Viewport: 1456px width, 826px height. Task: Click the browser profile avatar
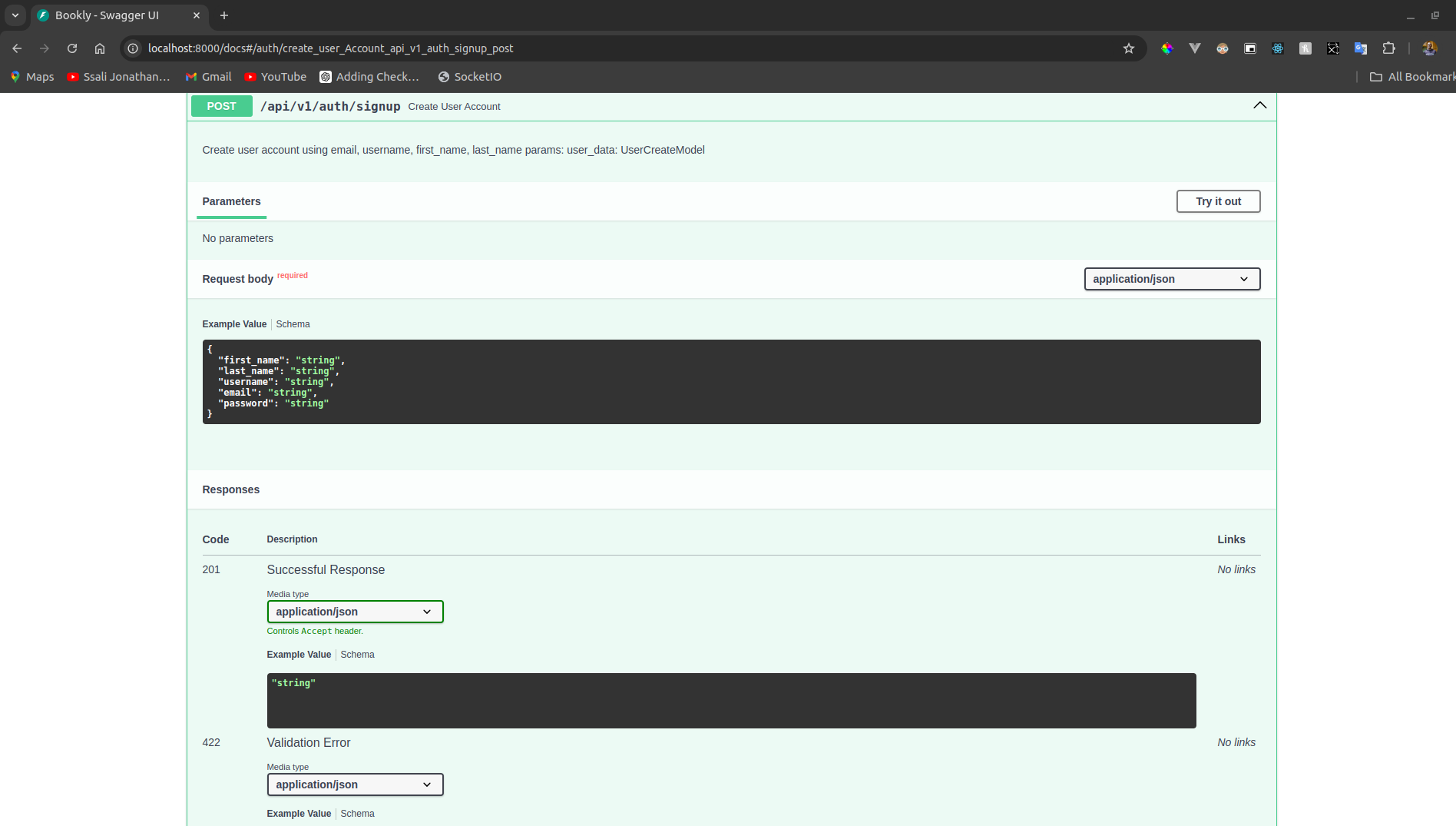click(x=1428, y=48)
